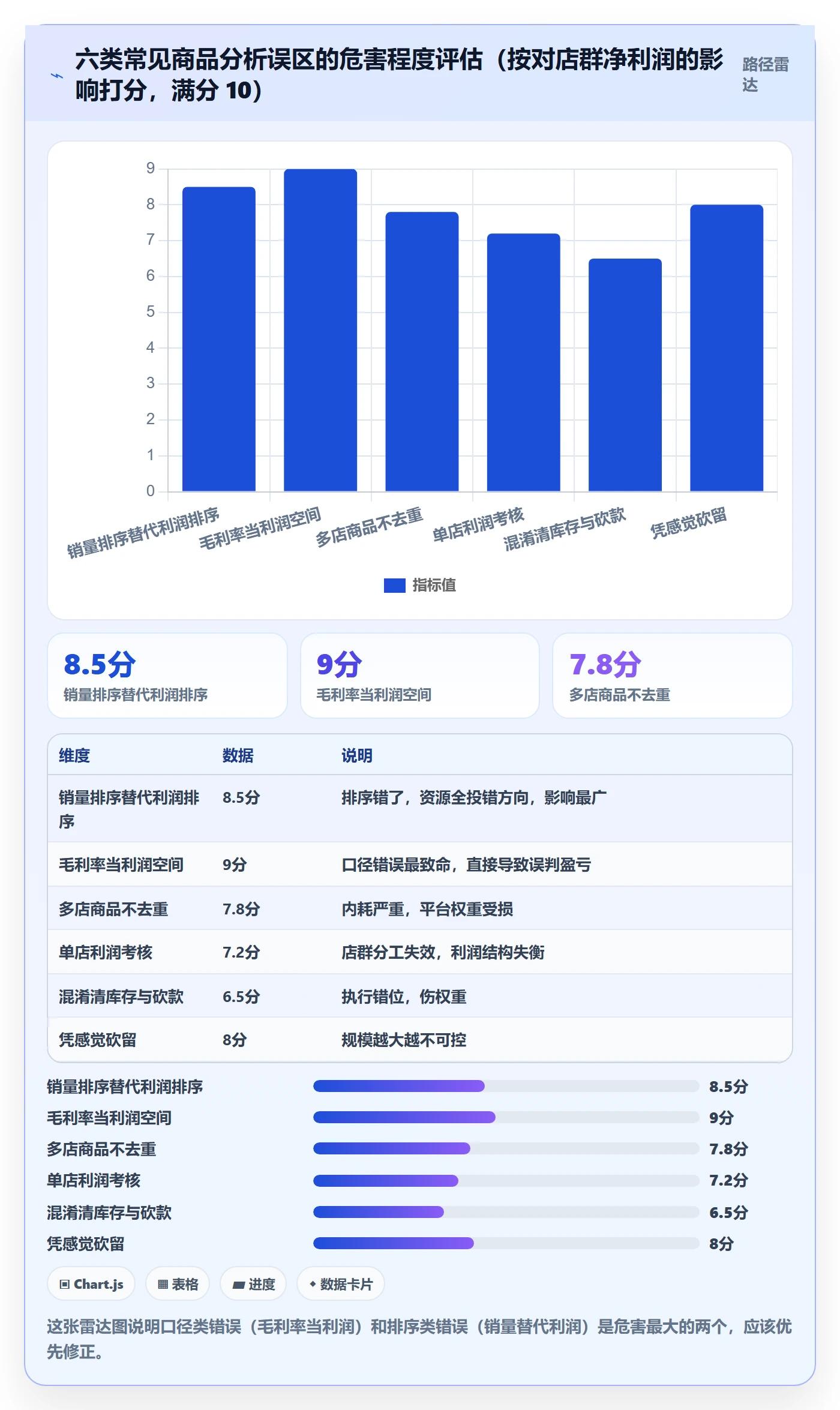Click the 混淆清库存与砍款 chart bar
The height and width of the screenshot is (1410, 840).
pos(625,375)
